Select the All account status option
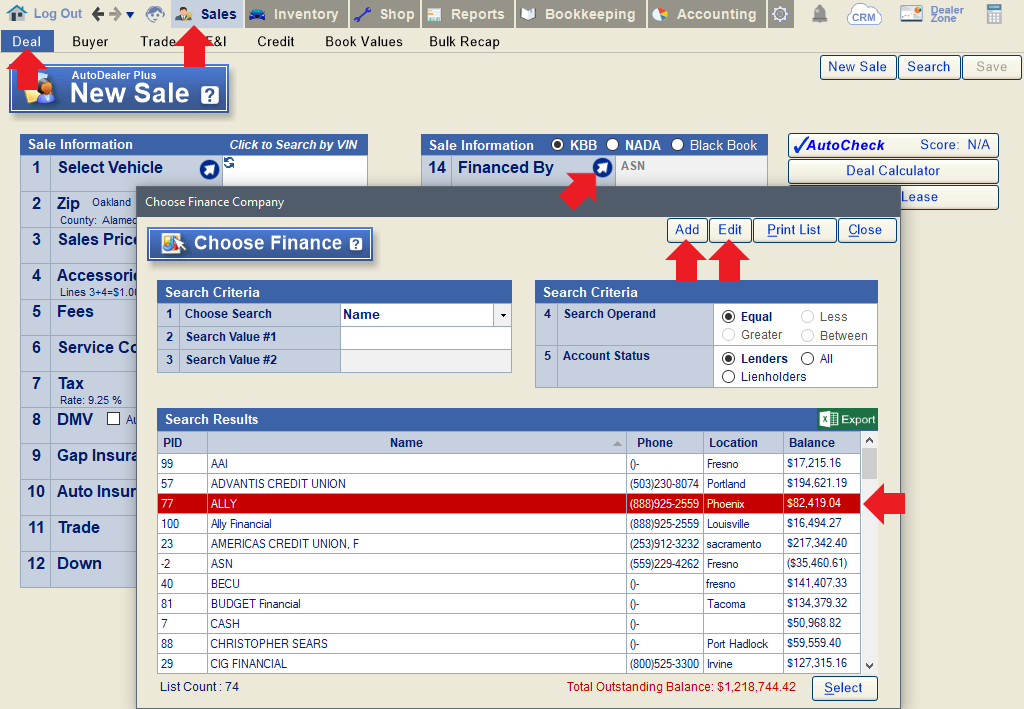 tap(807, 358)
